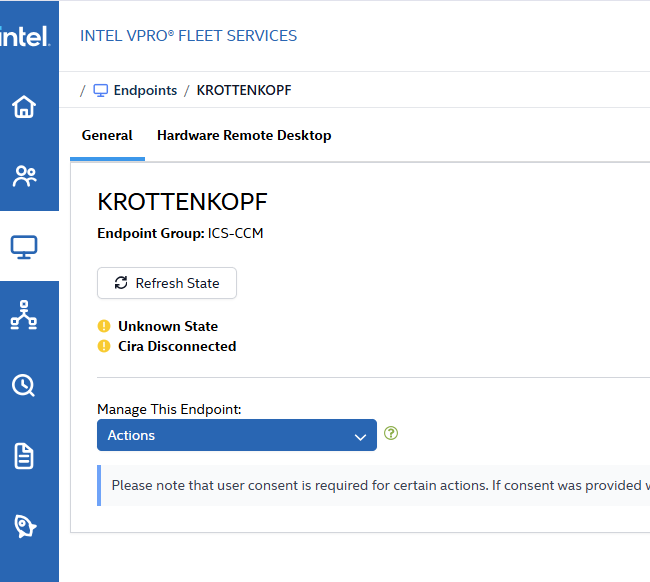650x582 pixels.
Task: Open the Users section in sidebar
Action: (x=24, y=176)
